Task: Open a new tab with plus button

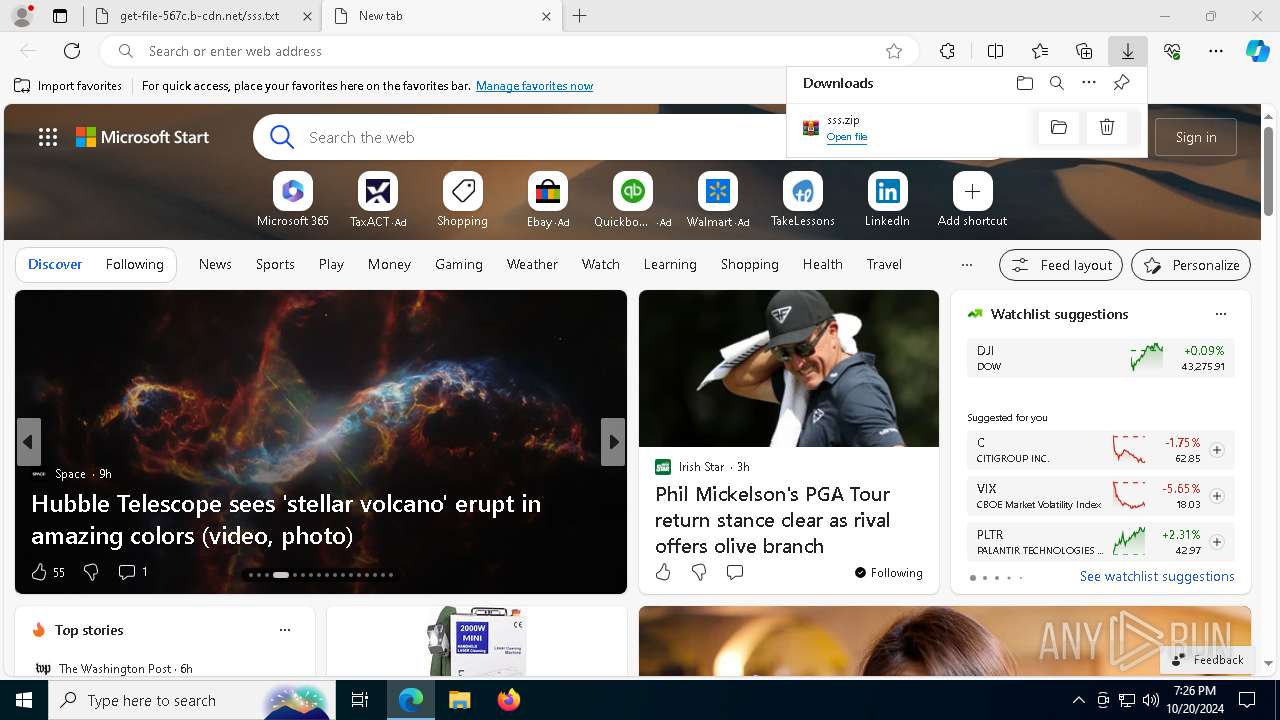Action: (x=580, y=16)
